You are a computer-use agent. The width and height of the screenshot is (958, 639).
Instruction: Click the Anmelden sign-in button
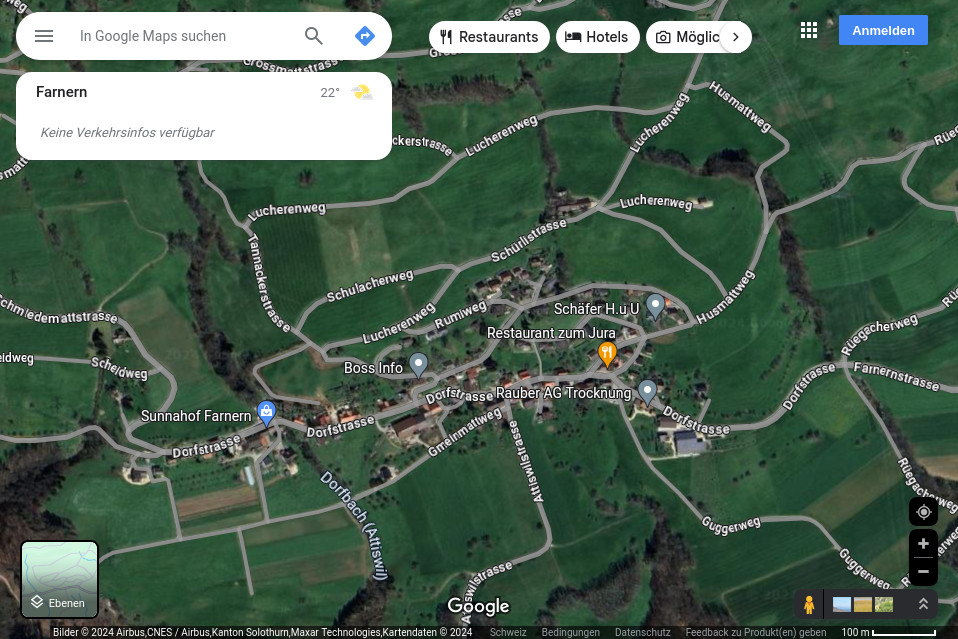pyautogui.click(x=883, y=31)
